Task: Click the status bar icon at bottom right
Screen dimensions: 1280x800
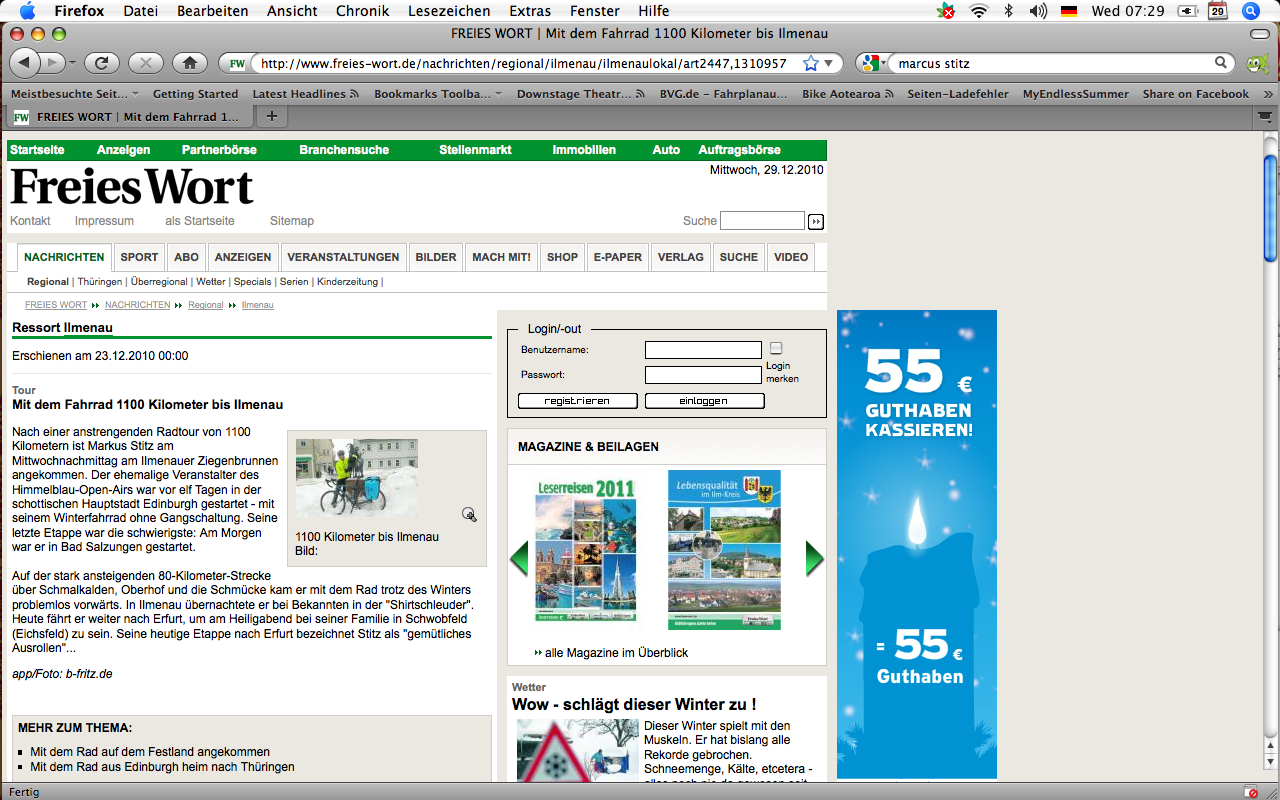Action: (x=1250, y=791)
